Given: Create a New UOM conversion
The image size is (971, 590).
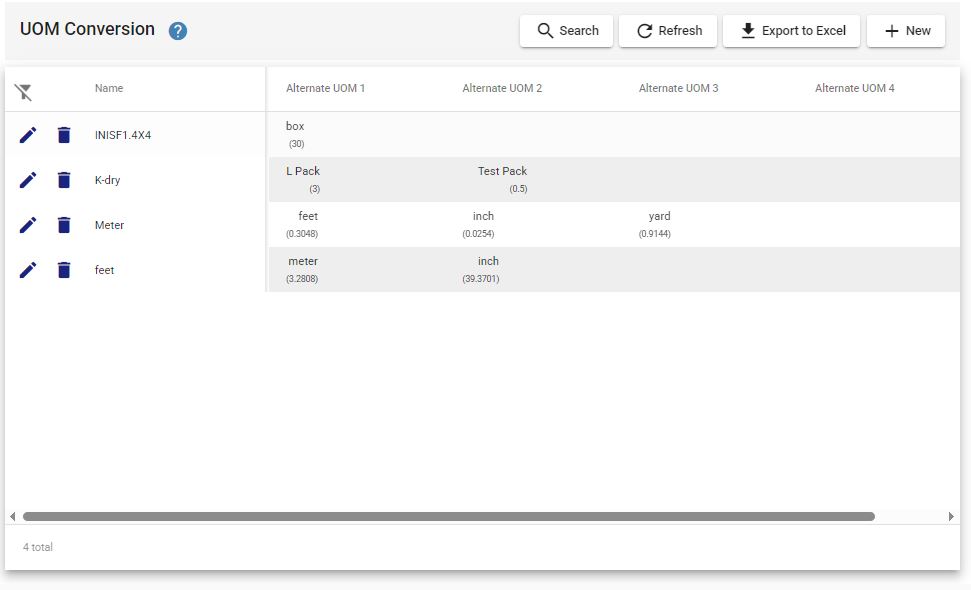Looking at the screenshot, I should (x=906, y=31).
